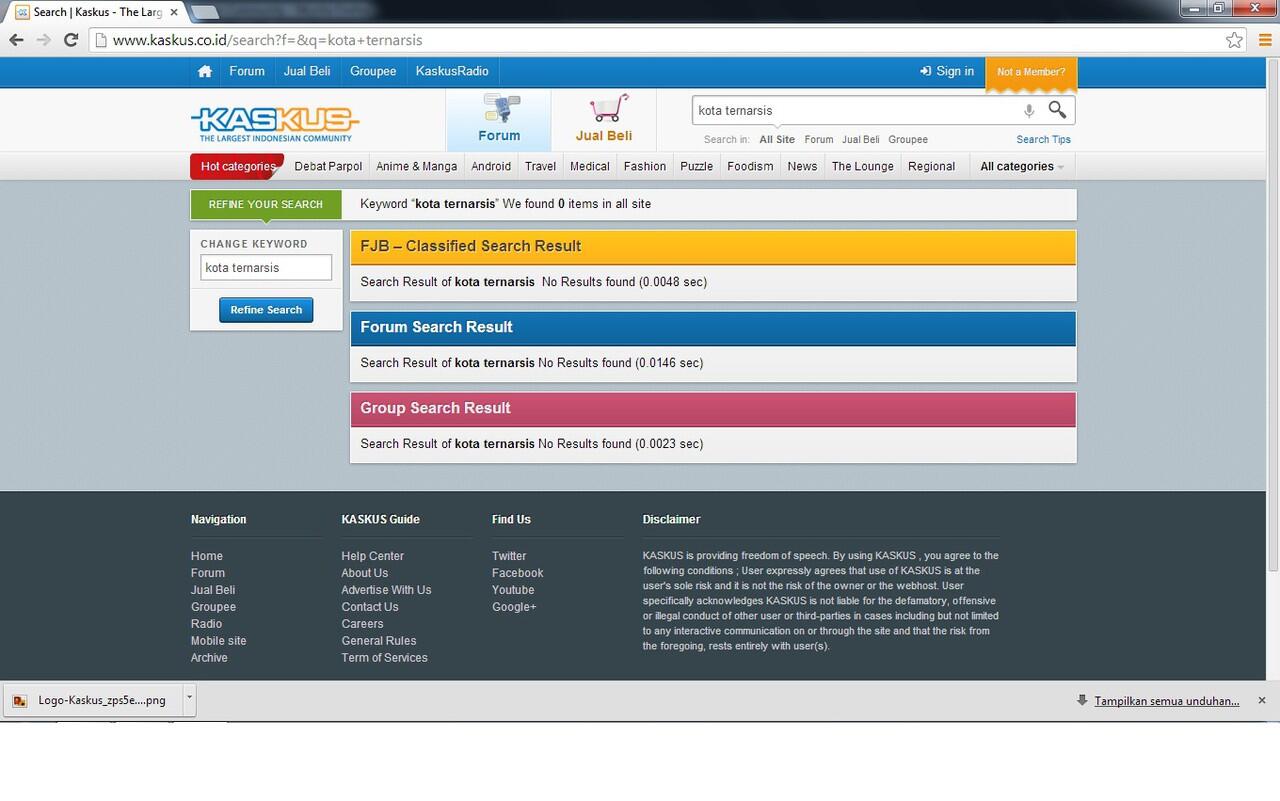1280x801 pixels.
Task: Open Debat Parpol category
Action: point(328,166)
